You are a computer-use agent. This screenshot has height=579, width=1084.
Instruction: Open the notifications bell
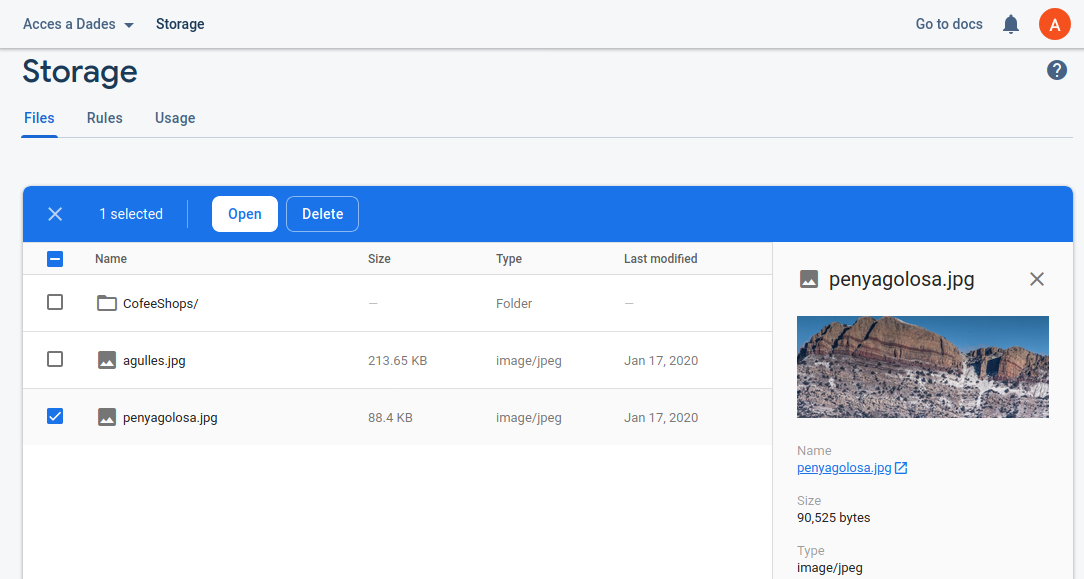1011,24
